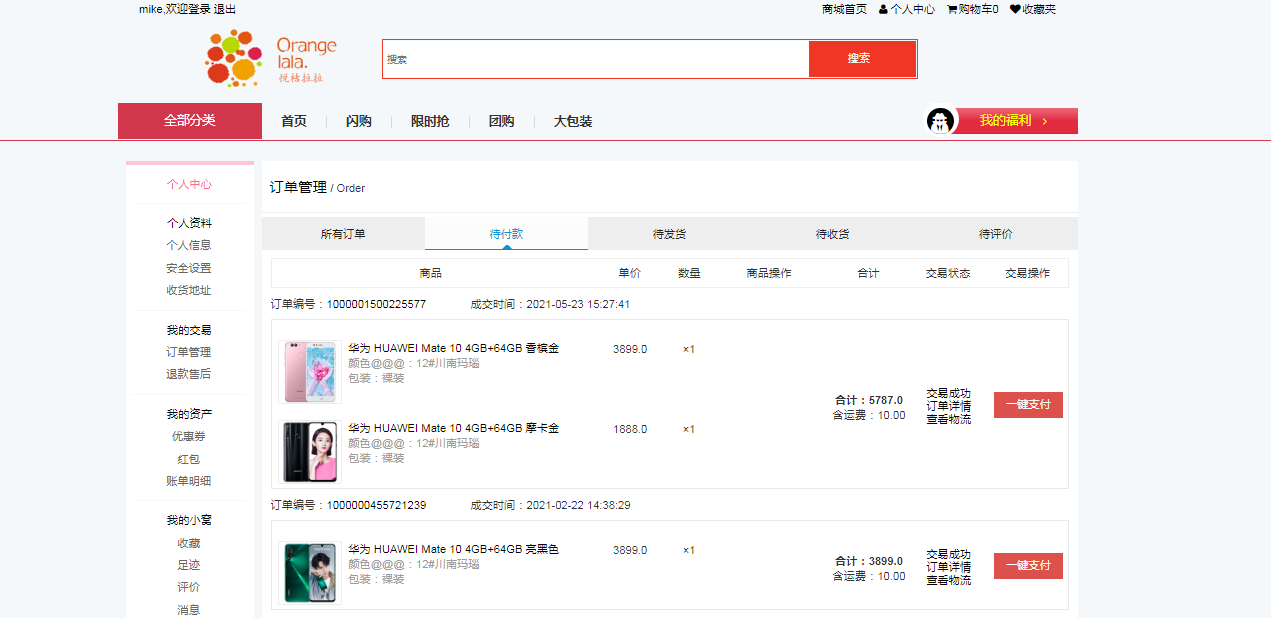This screenshot has height=618, width=1271.
Task: Open 退款售后 in sidebar
Action: [189, 374]
